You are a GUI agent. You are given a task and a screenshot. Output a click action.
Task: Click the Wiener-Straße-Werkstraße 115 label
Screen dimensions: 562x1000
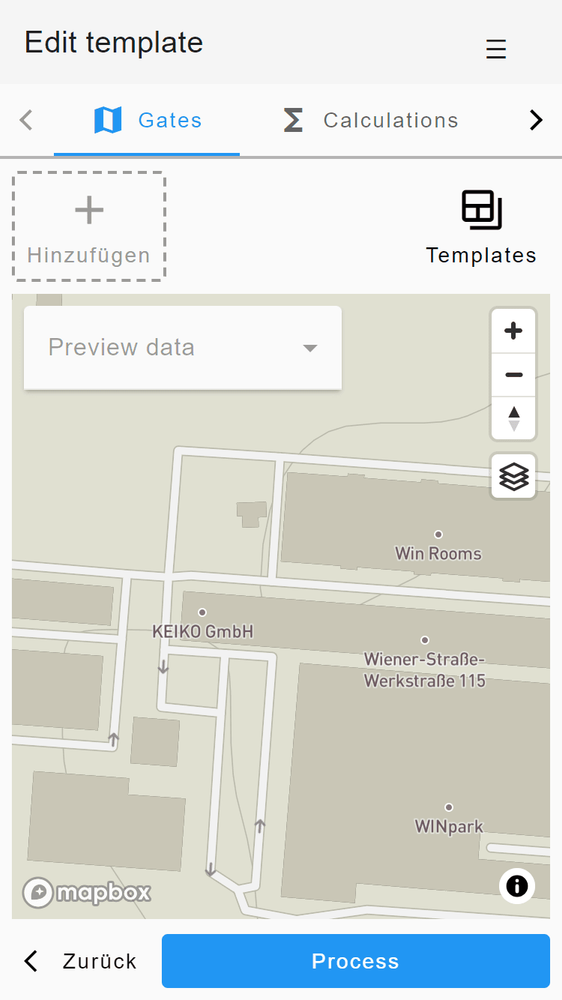point(425,670)
